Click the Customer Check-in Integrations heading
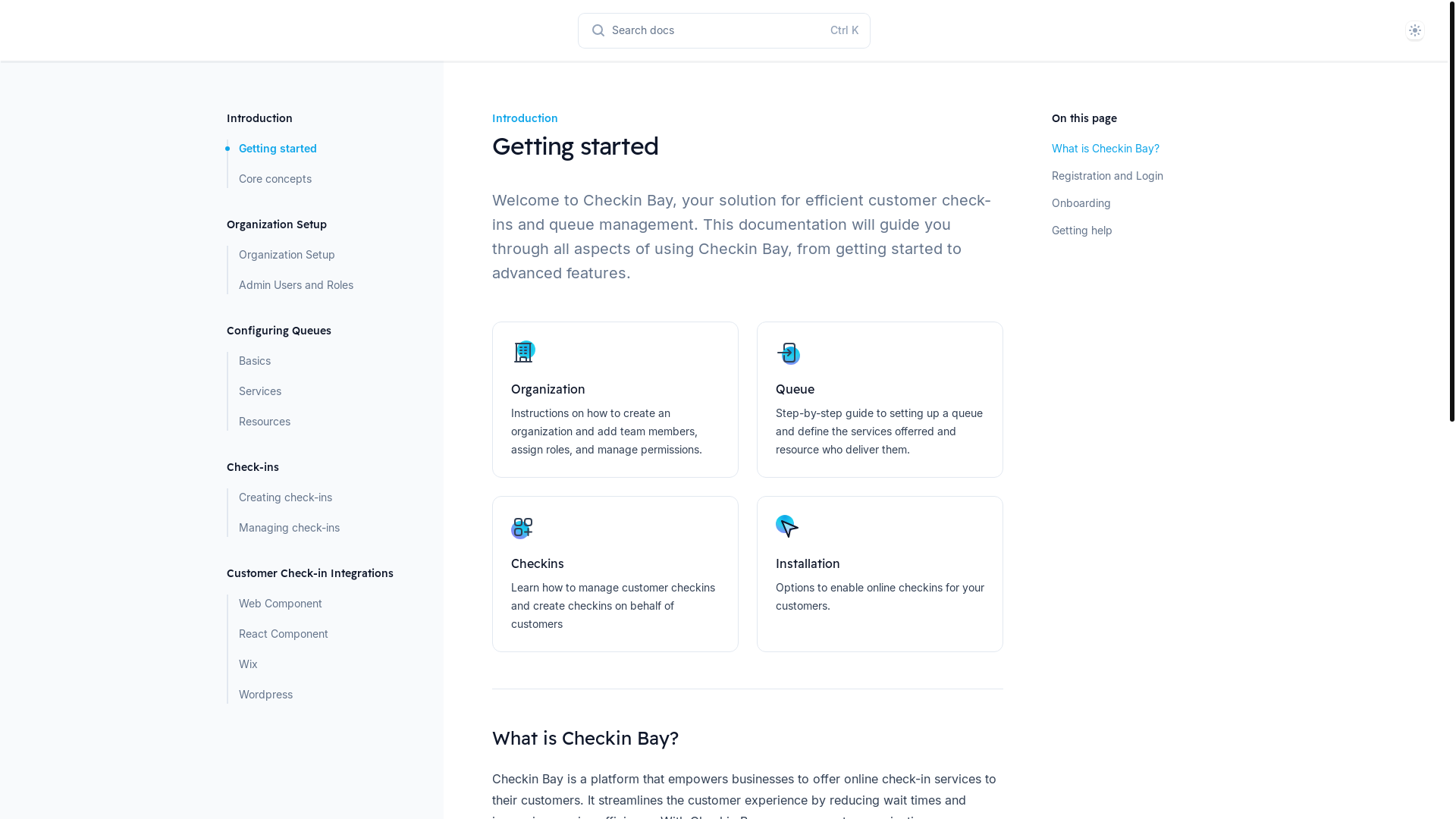The image size is (1456, 819). pyautogui.click(x=310, y=573)
